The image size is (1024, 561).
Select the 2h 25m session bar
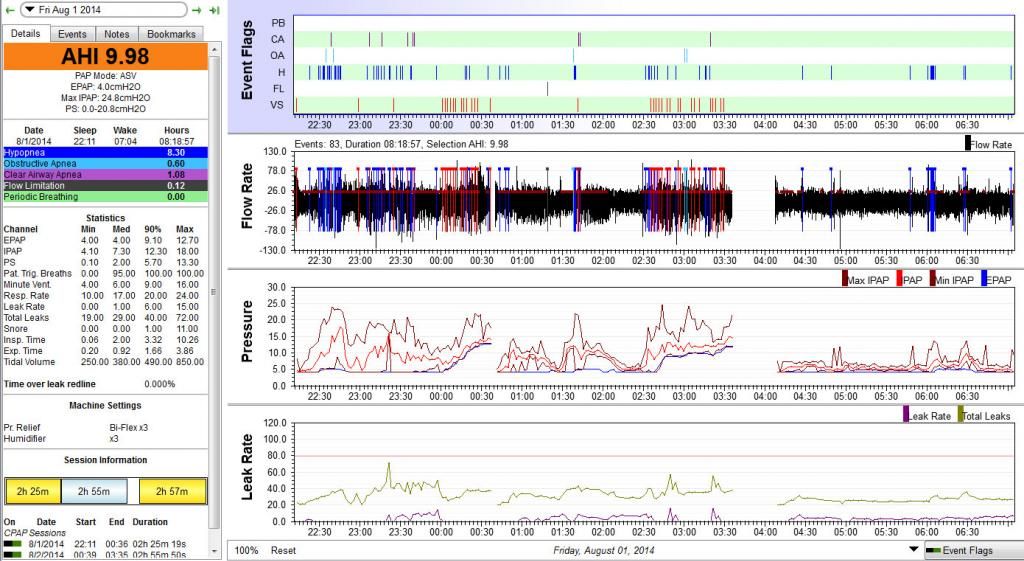pos(33,491)
